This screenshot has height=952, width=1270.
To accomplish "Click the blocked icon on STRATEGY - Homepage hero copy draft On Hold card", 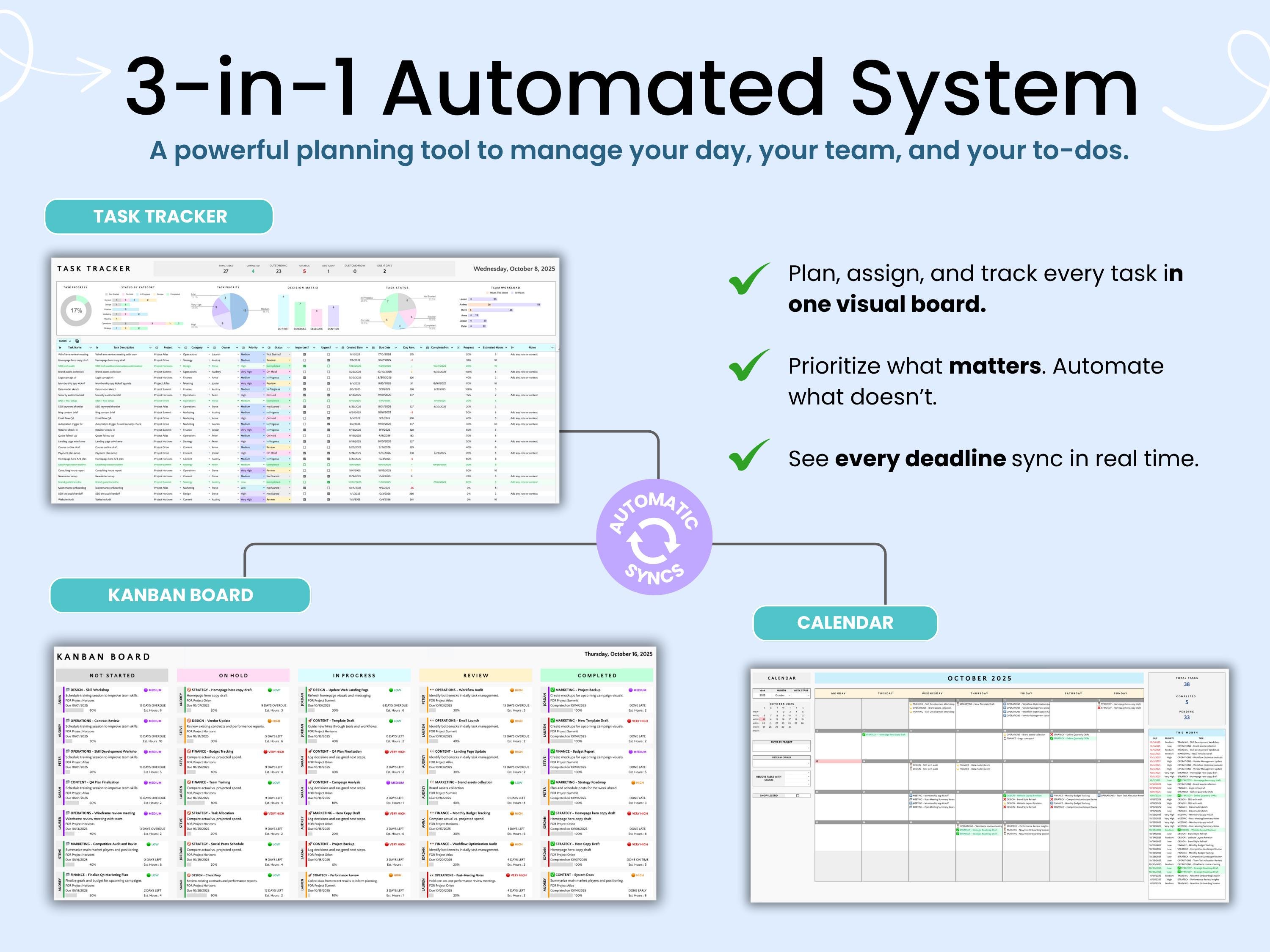I will click(189, 690).
